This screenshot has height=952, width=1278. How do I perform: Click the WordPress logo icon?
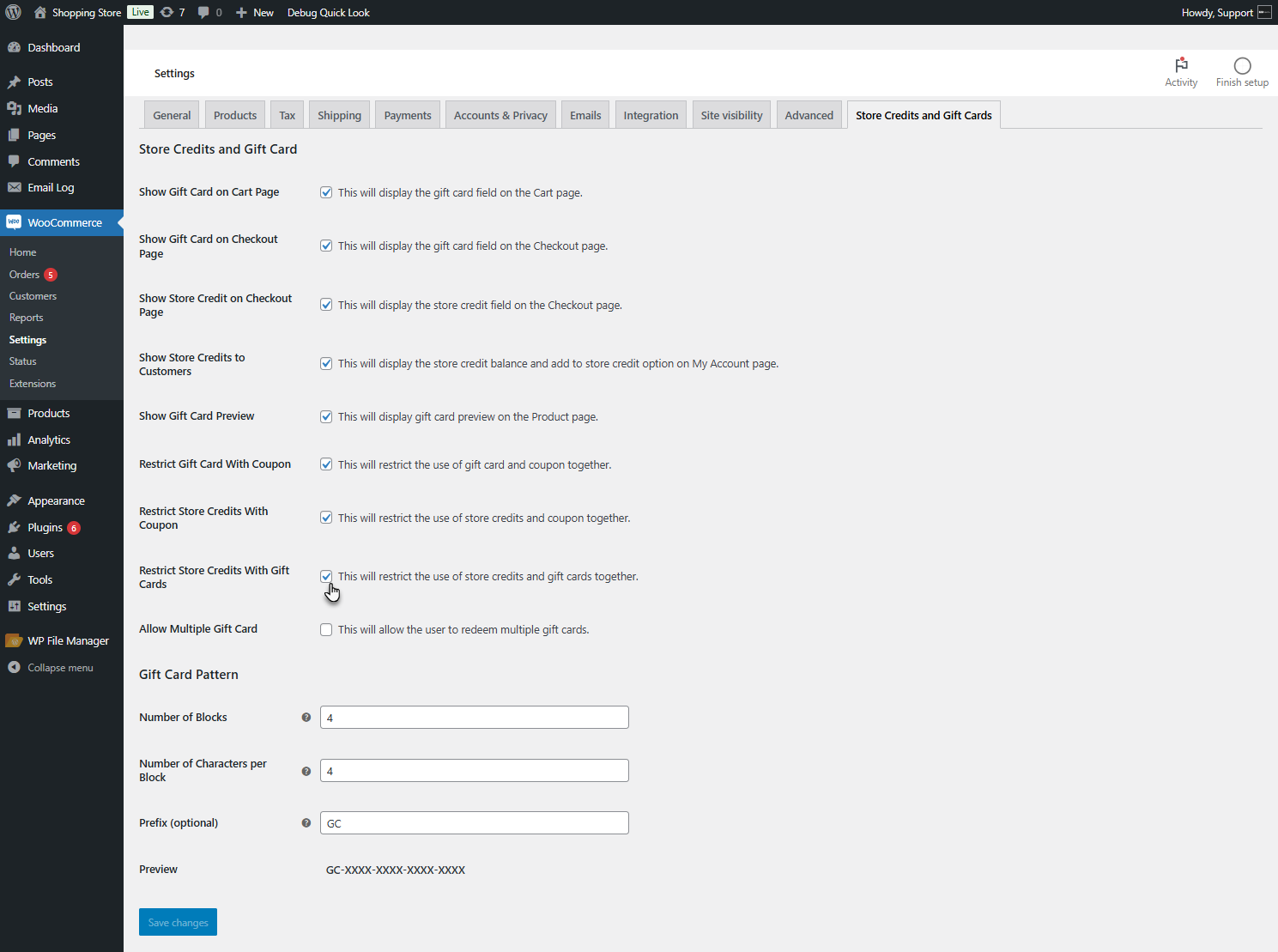click(x=13, y=12)
